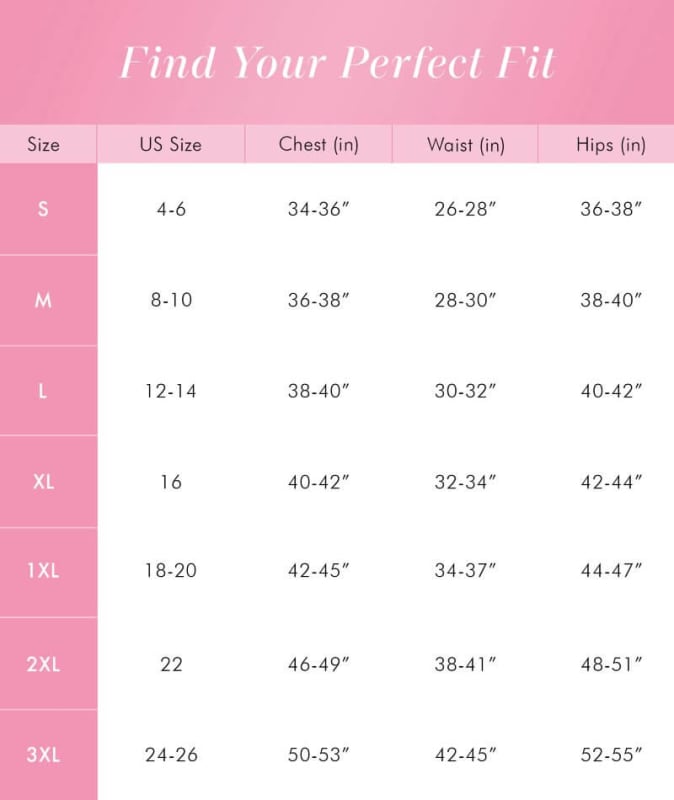Select the US Size column header

coord(170,144)
